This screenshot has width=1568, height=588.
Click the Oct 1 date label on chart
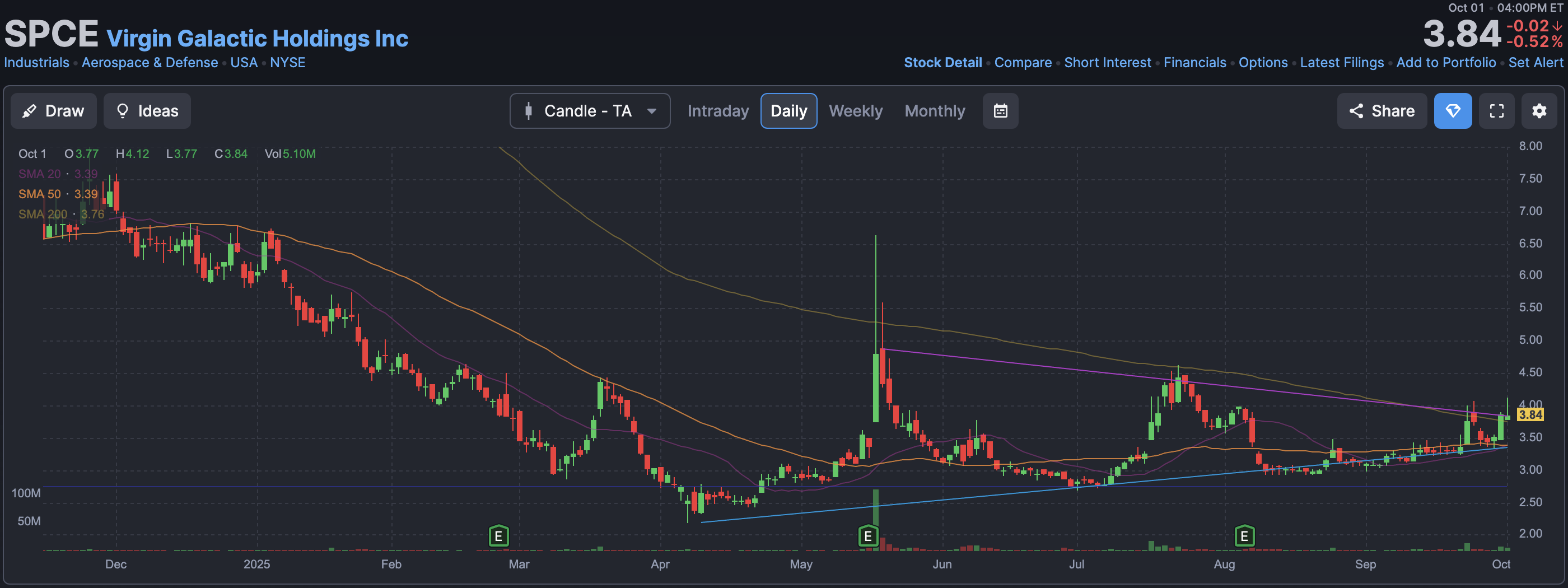(x=32, y=154)
